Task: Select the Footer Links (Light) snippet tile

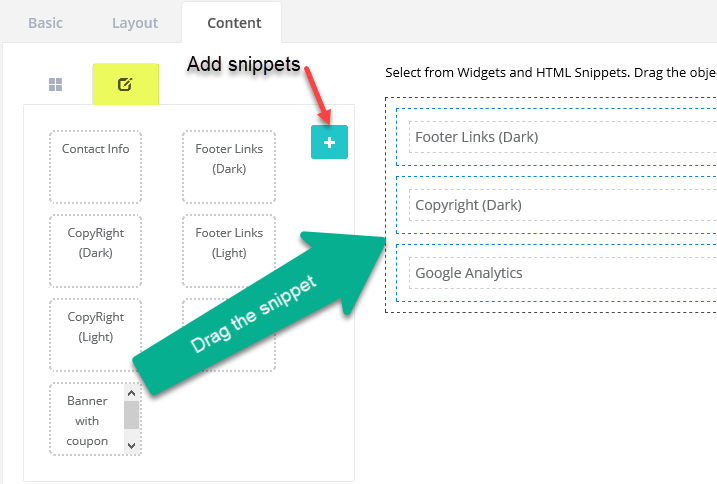Action: pos(229,251)
